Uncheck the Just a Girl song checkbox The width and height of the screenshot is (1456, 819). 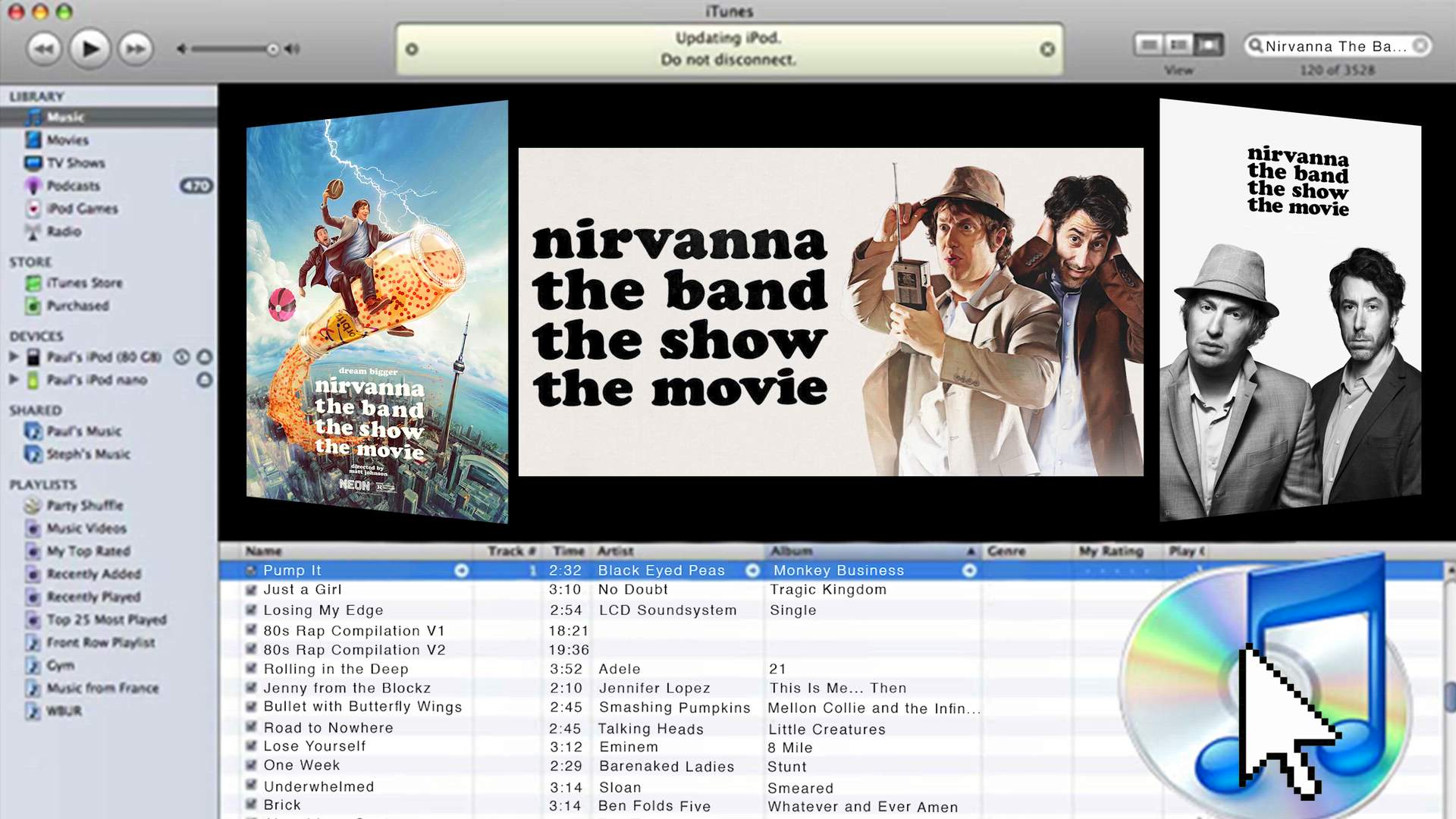pyautogui.click(x=251, y=589)
